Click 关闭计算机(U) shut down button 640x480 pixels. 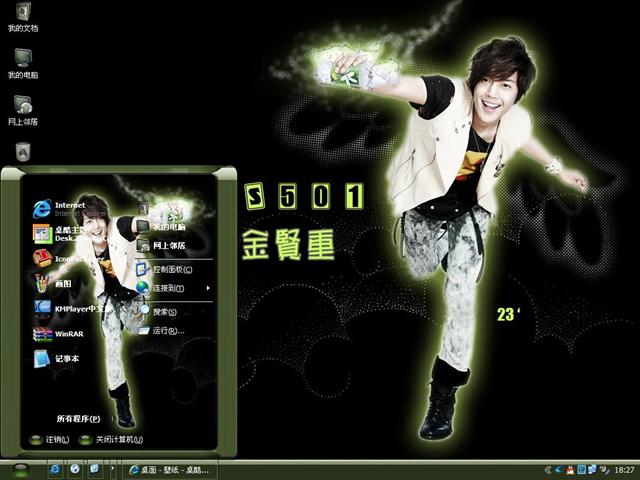click(111, 440)
